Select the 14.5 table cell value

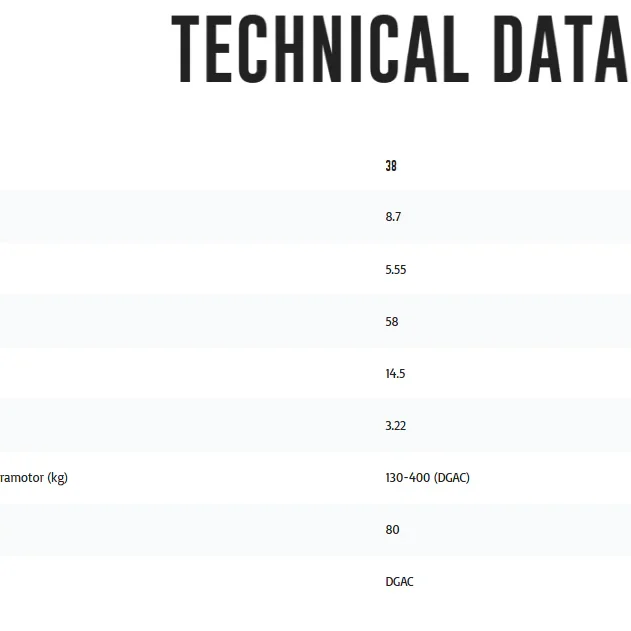[x=395, y=374]
